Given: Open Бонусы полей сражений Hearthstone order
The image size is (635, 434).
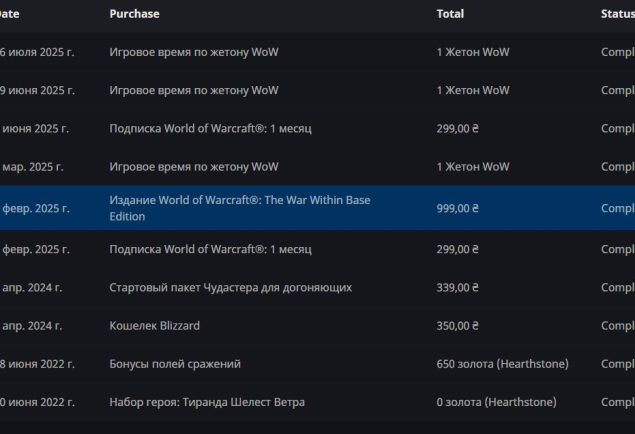Looking at the screenshot, I should pyautogui.click(x=318, y=364).
